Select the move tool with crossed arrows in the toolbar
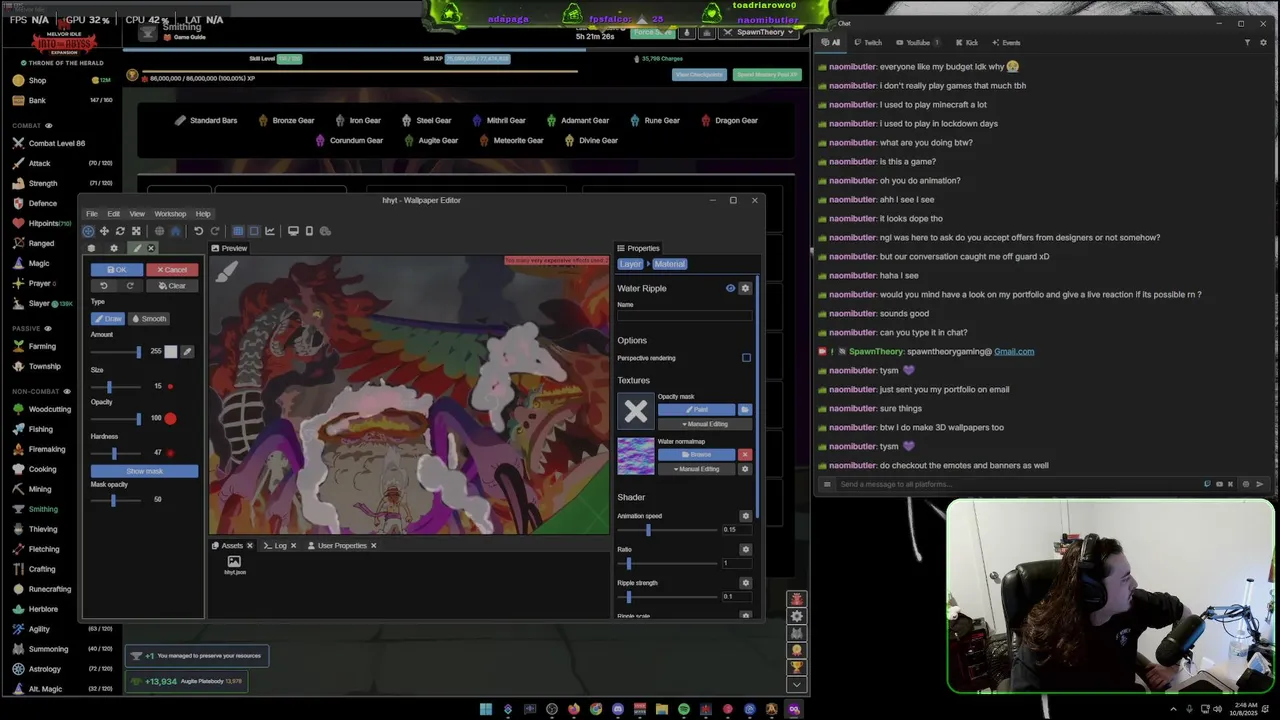1280x720 pixels. (x=104, y=231)
